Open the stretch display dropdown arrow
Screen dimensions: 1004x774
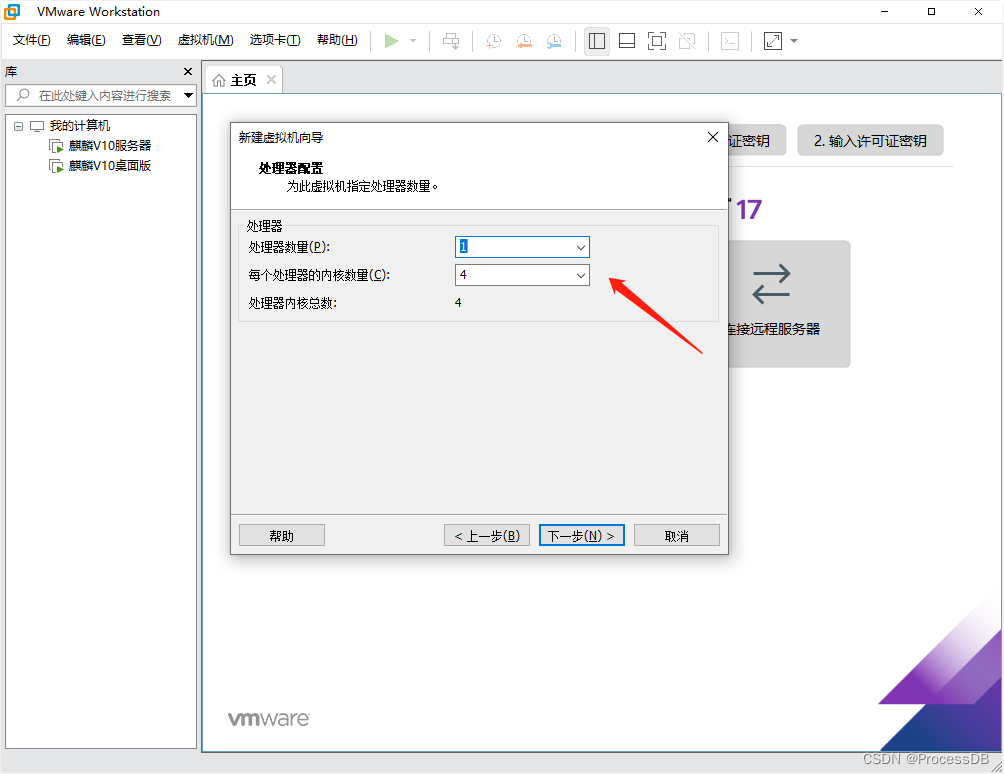pyautogui.click(x=794, y=41)
